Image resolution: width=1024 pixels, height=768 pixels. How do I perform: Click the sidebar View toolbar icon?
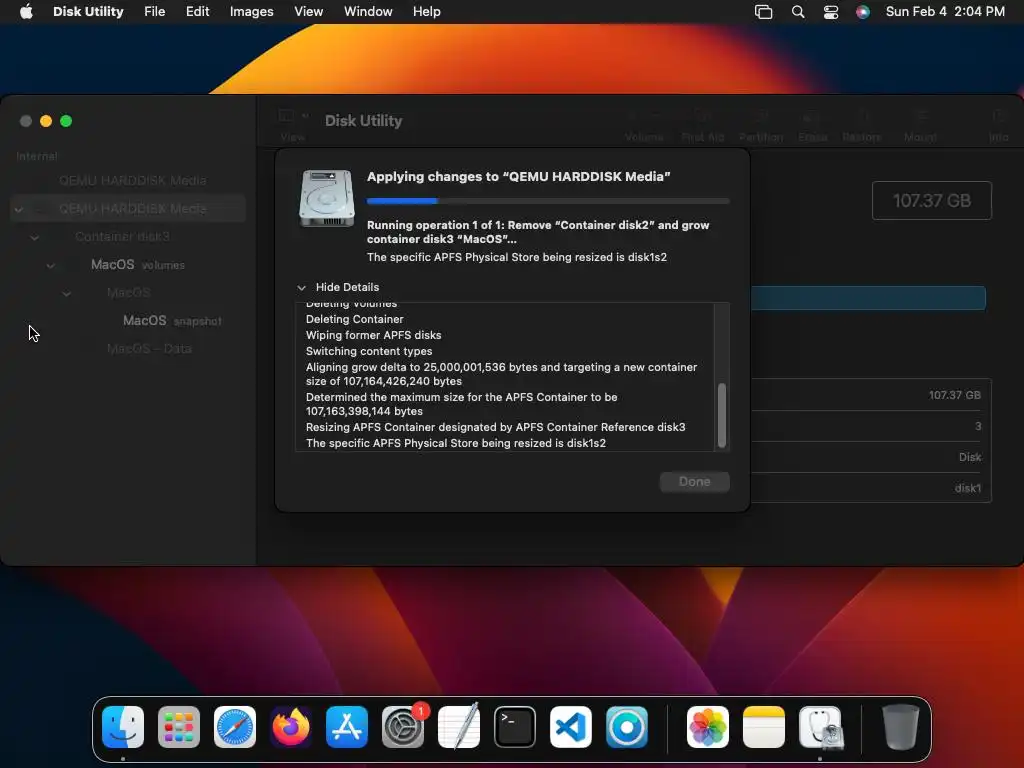point(286,116)
